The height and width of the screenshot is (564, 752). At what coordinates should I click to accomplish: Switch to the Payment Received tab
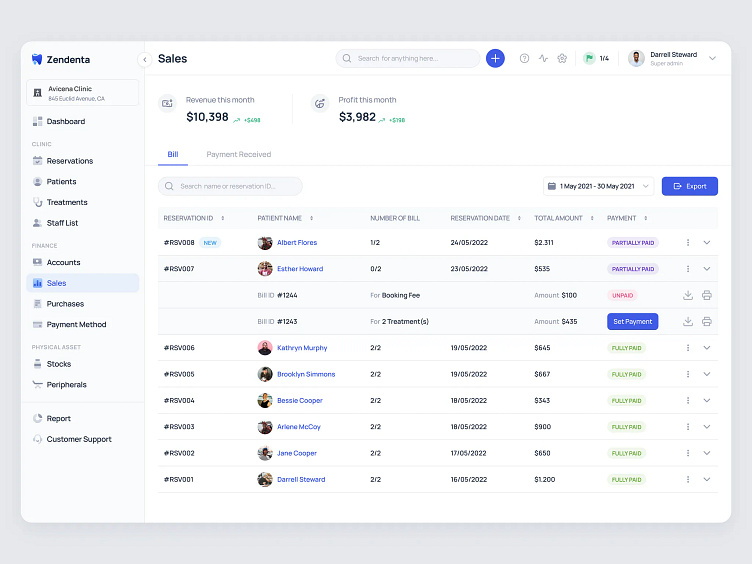[x=238, y=154]
